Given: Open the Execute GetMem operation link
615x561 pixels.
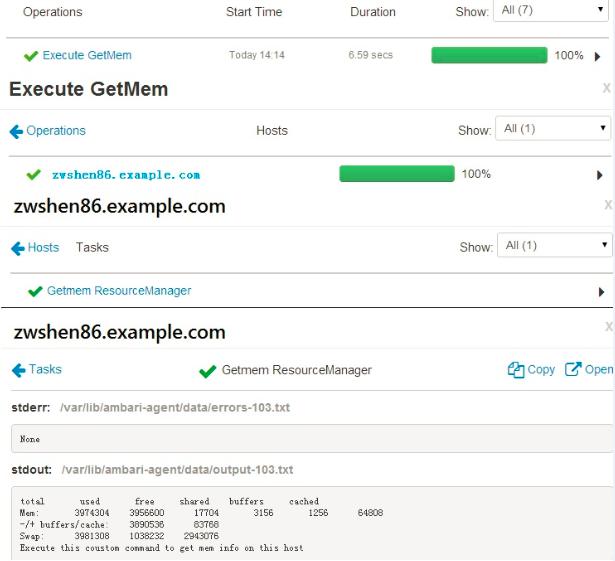Looking at the screenshot, I should point(87,55).
